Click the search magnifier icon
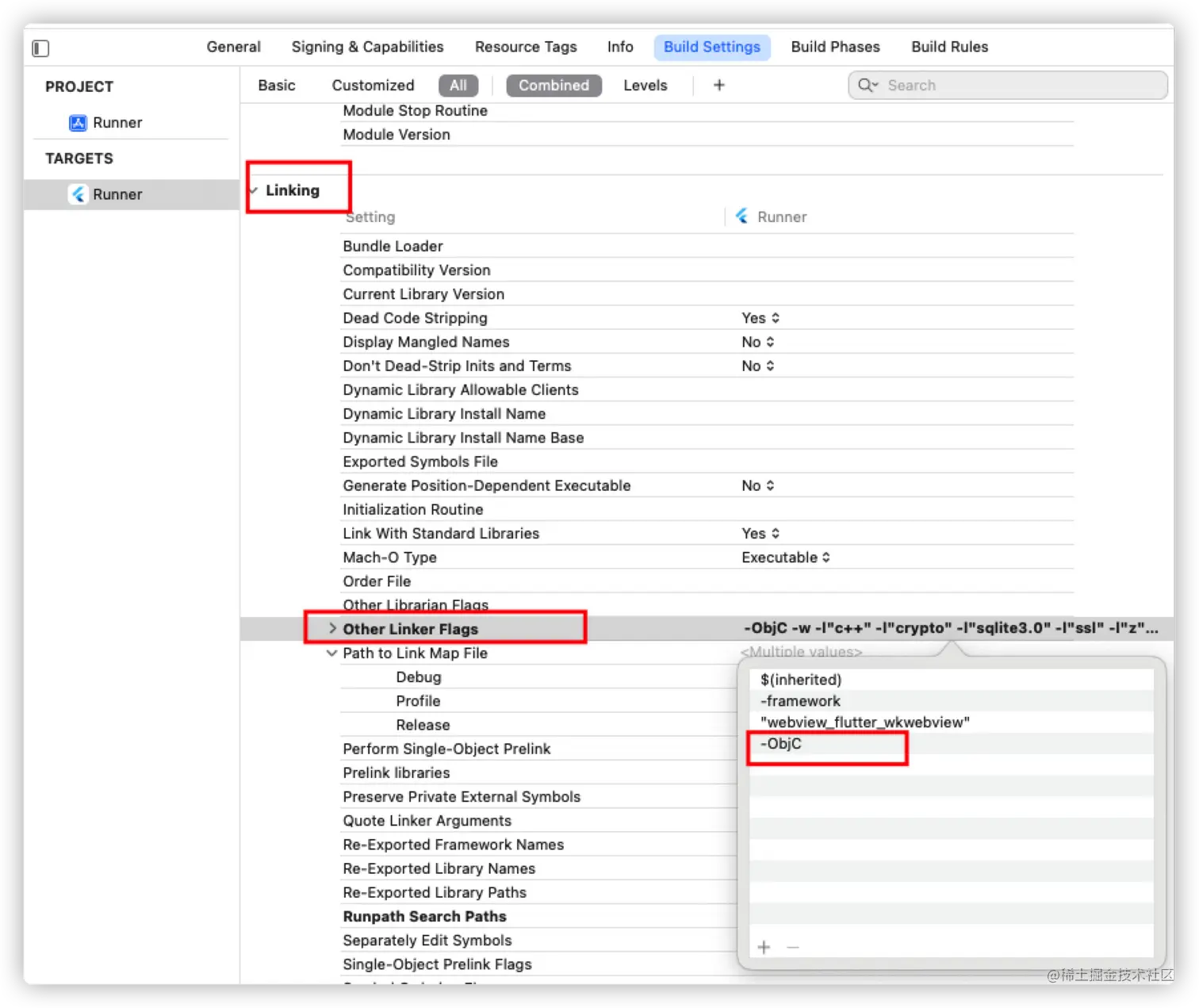Image resolution: width=1199 pixels, height=1008 pixels. pyautogui.click(x=867, y=85)
